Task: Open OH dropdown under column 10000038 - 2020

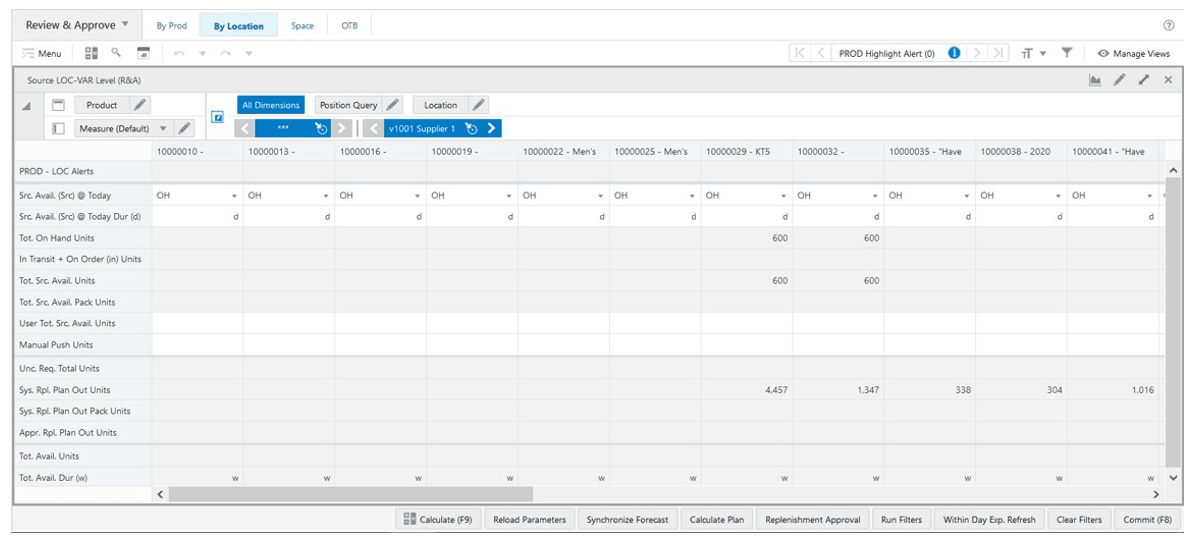Action: pos(1059,196)
